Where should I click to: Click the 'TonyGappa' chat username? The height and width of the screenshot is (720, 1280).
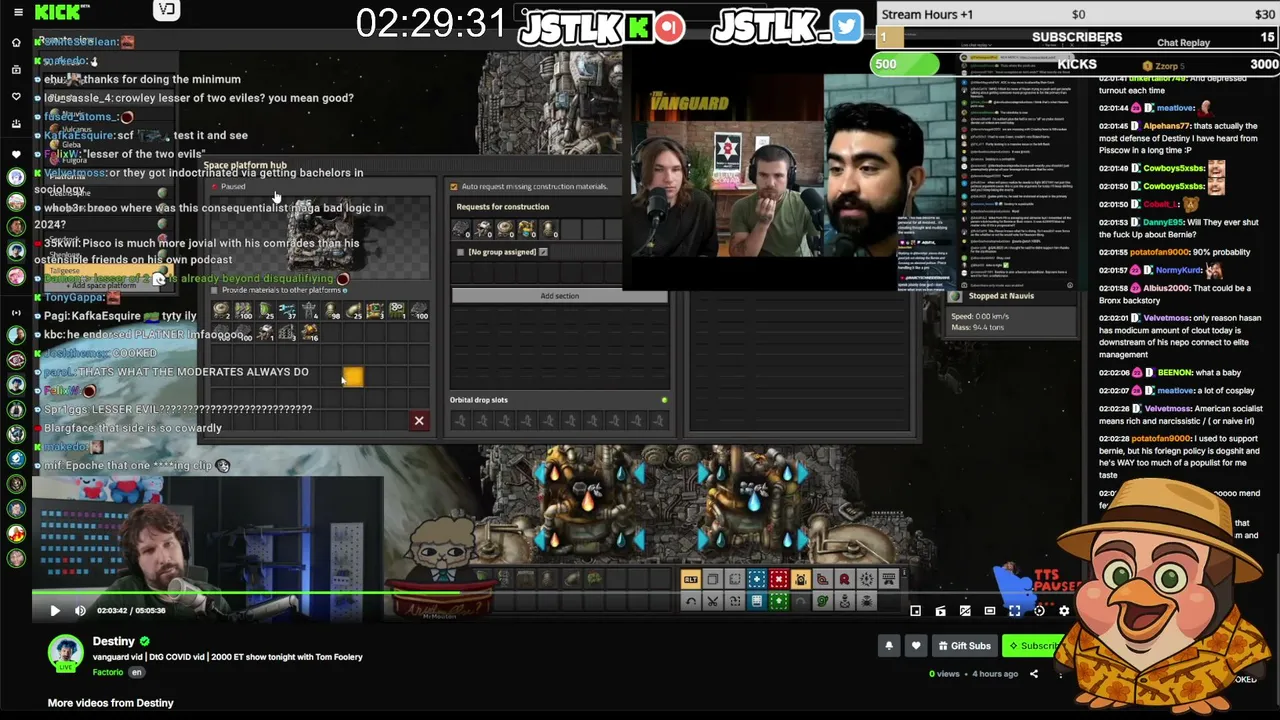(74, 297)
